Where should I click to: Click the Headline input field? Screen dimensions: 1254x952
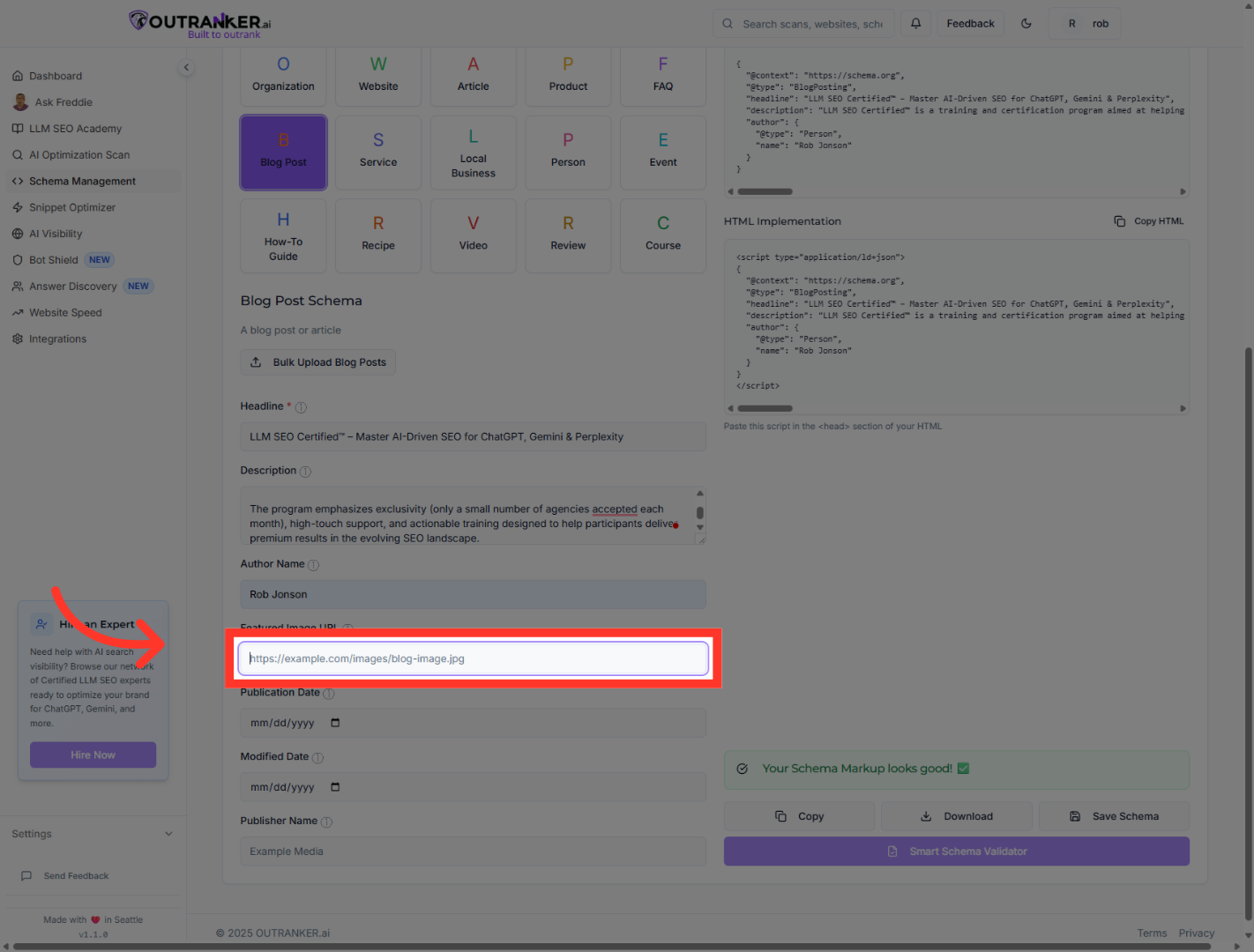click(474, 437)
